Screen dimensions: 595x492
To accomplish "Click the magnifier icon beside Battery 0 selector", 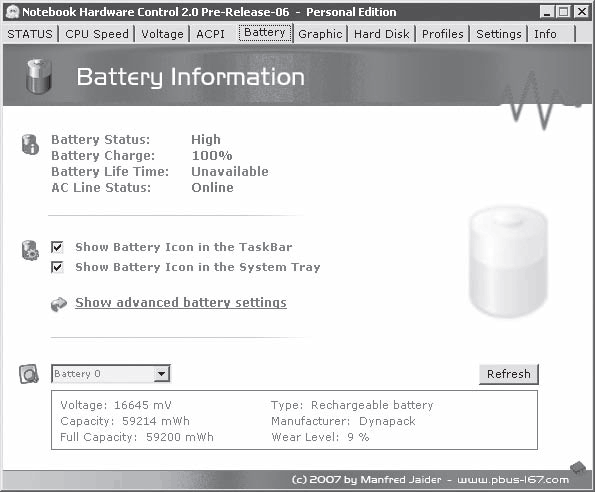I will tap(29, 374).
